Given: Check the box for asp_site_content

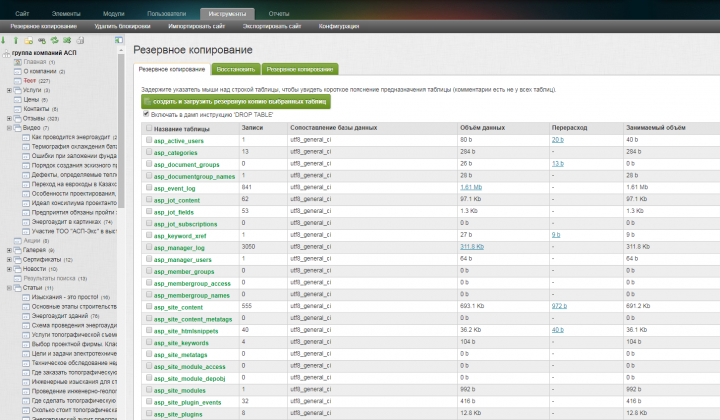Looking at the screenshot, I should [149, 307].
